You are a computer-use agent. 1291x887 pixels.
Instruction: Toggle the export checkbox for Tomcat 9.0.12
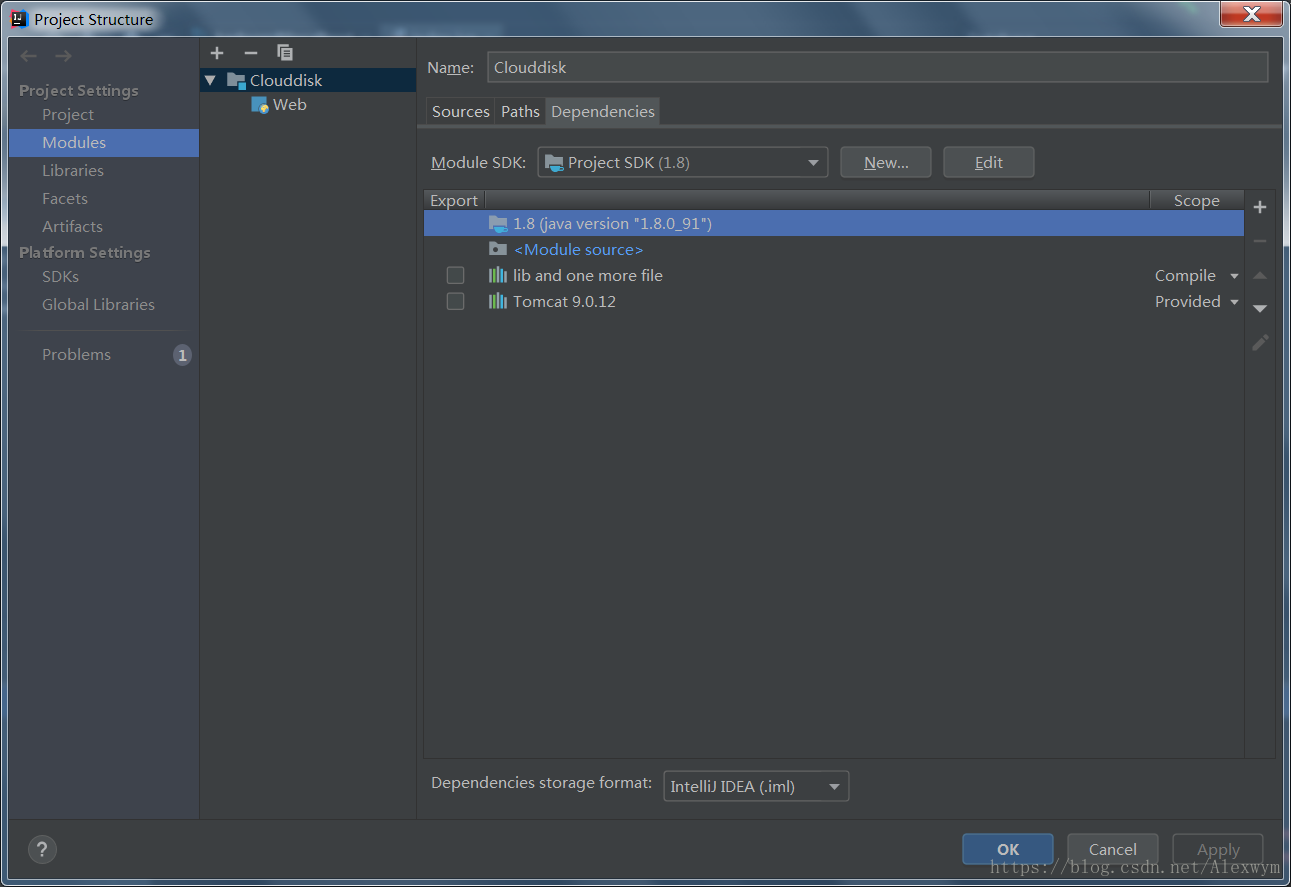click(455, 301)
